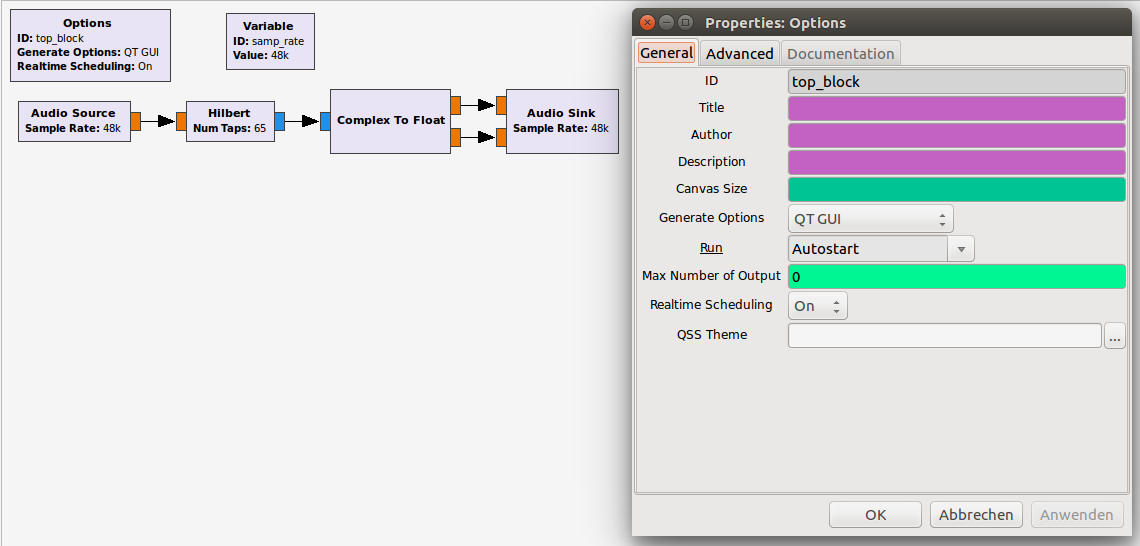Open the General tab
The height and width of the screenshot is (546, 1140).
tap(667, 53)
